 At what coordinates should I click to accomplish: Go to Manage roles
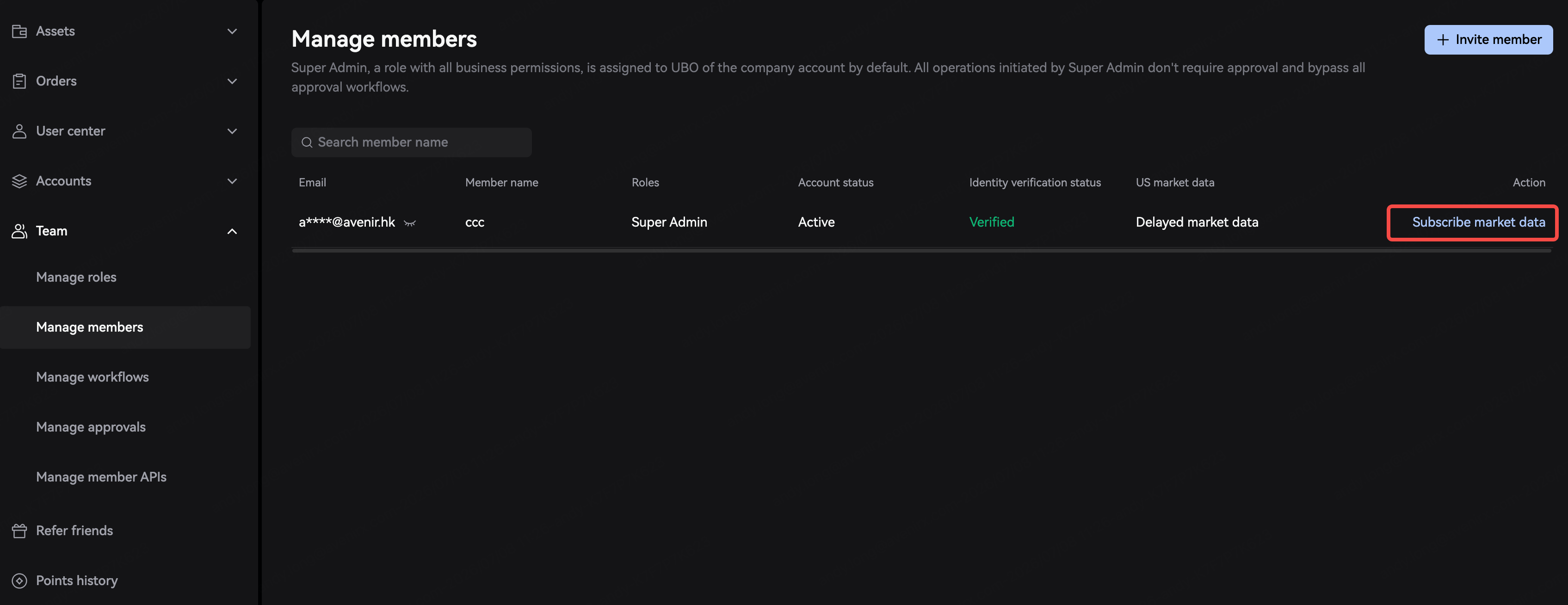tap(76, 277)
